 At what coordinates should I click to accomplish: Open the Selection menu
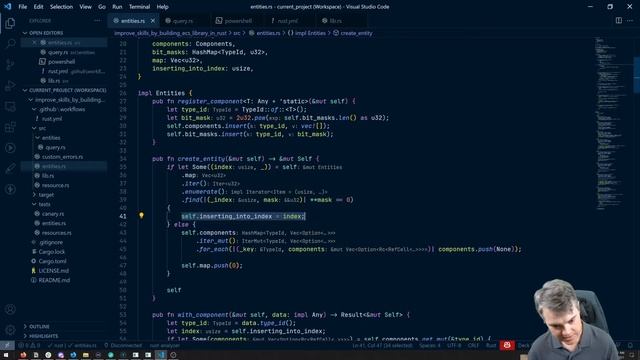point(61,7)
